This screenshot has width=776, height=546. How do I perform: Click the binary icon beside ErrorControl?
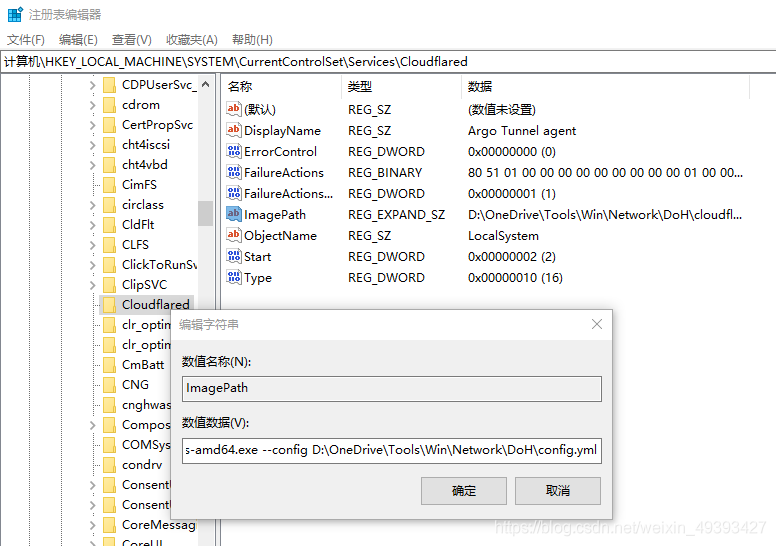(234, 151)
